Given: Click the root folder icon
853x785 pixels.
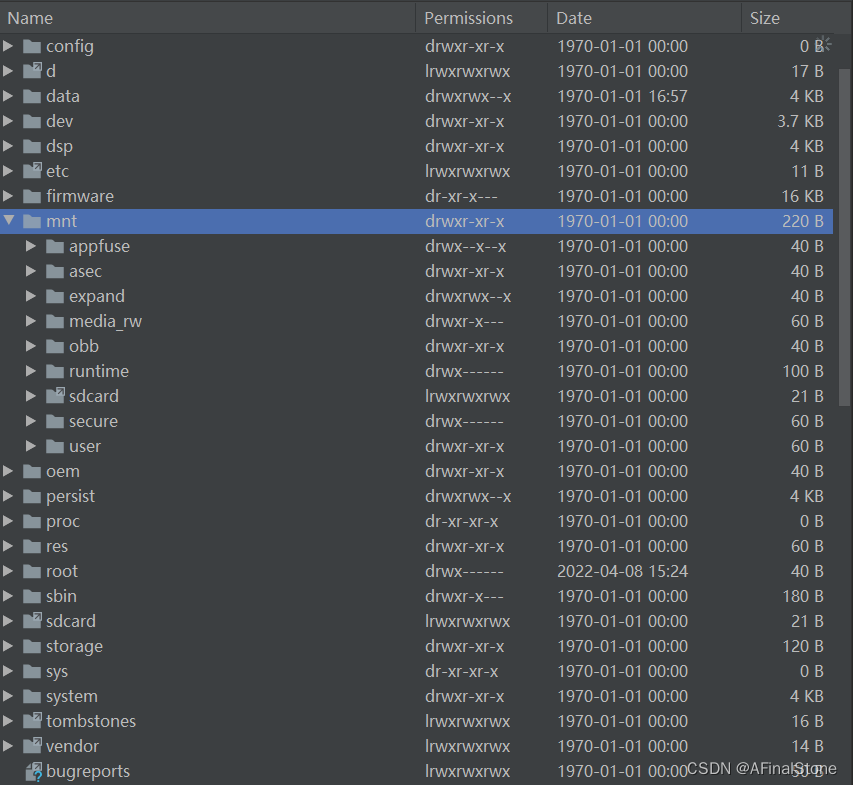Looking at the screenshot, I should coord(32,572).
